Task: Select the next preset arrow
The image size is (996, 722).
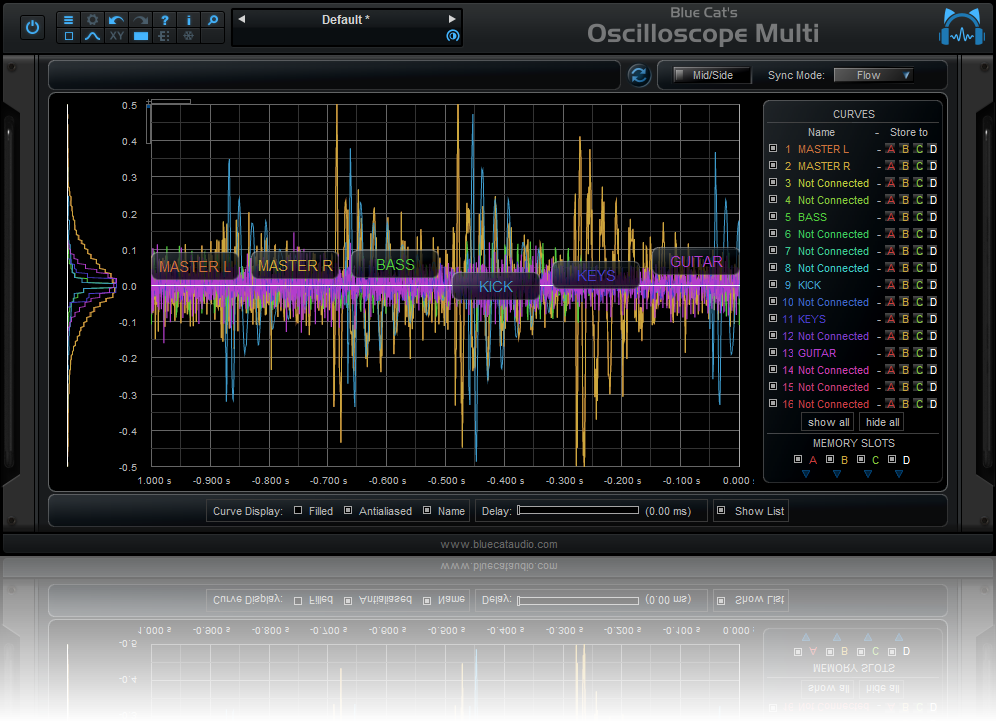Action: click(x=452, y=19)
